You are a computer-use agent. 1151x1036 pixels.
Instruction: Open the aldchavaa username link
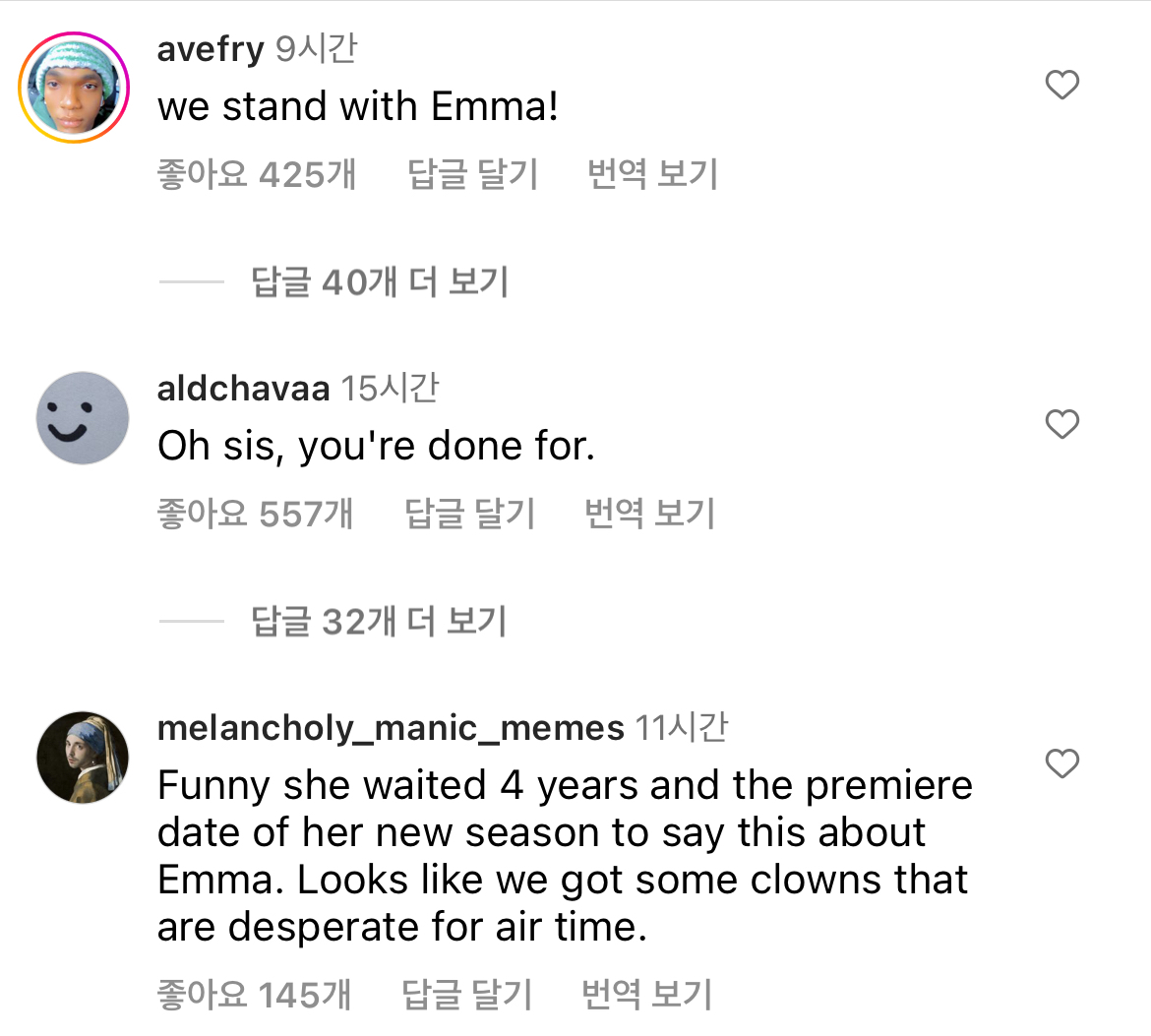pos(243,389)
